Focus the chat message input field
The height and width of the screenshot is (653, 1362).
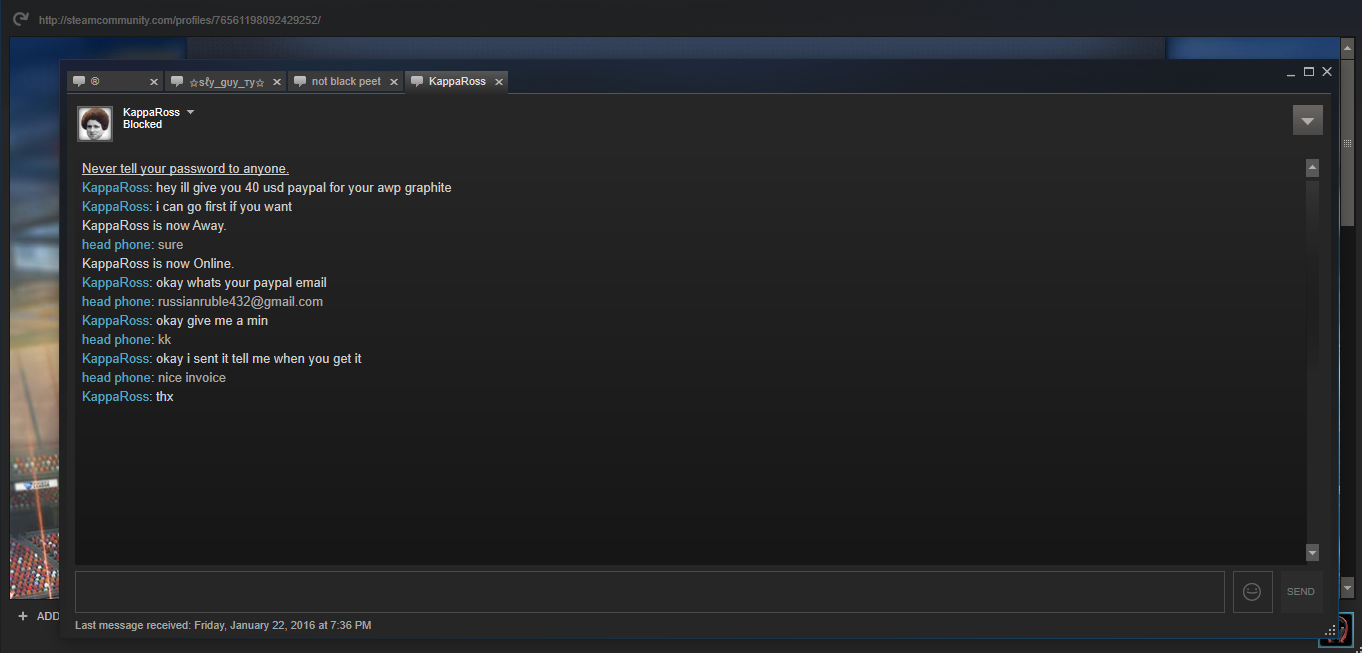(650, 592)
